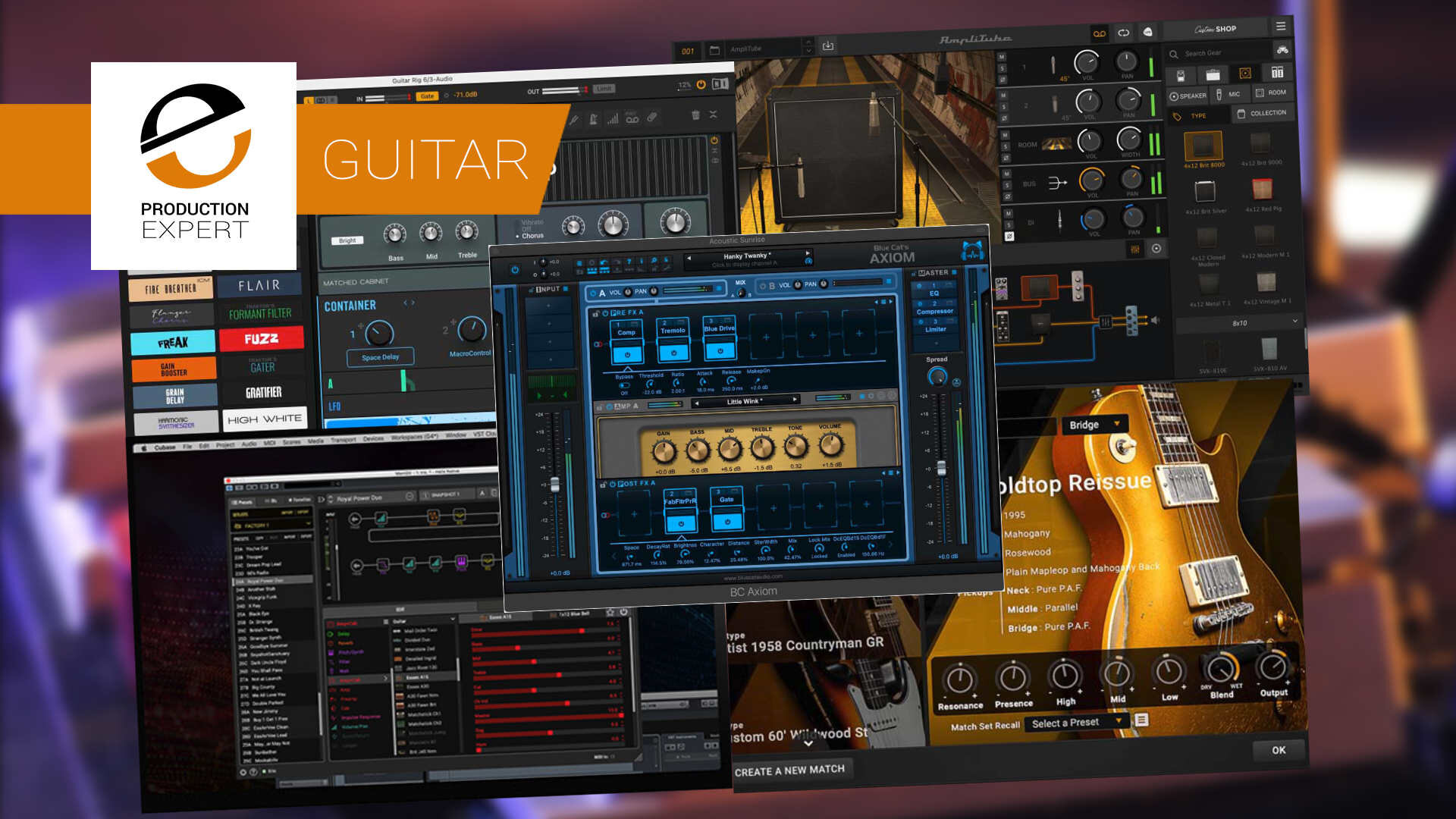This screenshot has width=1456, height=819.
Task: Open Cubase Devices menu
Action: pos(373,438)
